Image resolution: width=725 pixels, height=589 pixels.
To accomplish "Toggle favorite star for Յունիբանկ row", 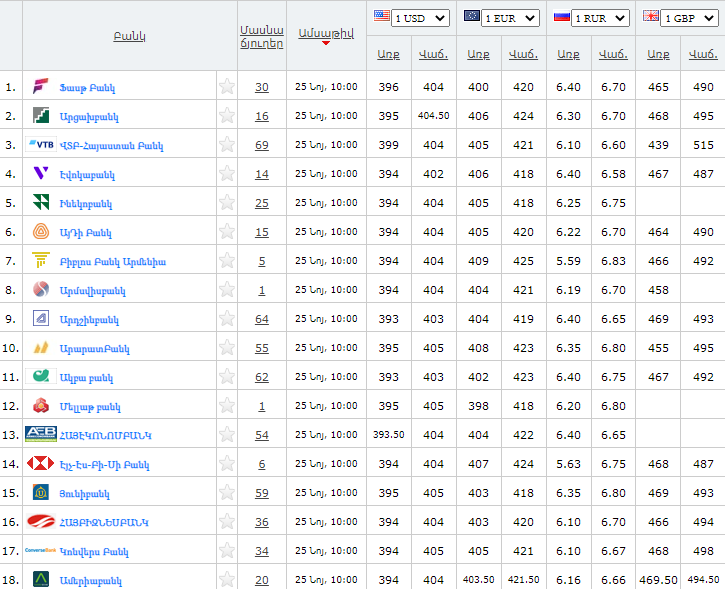I will coord(227,493).
